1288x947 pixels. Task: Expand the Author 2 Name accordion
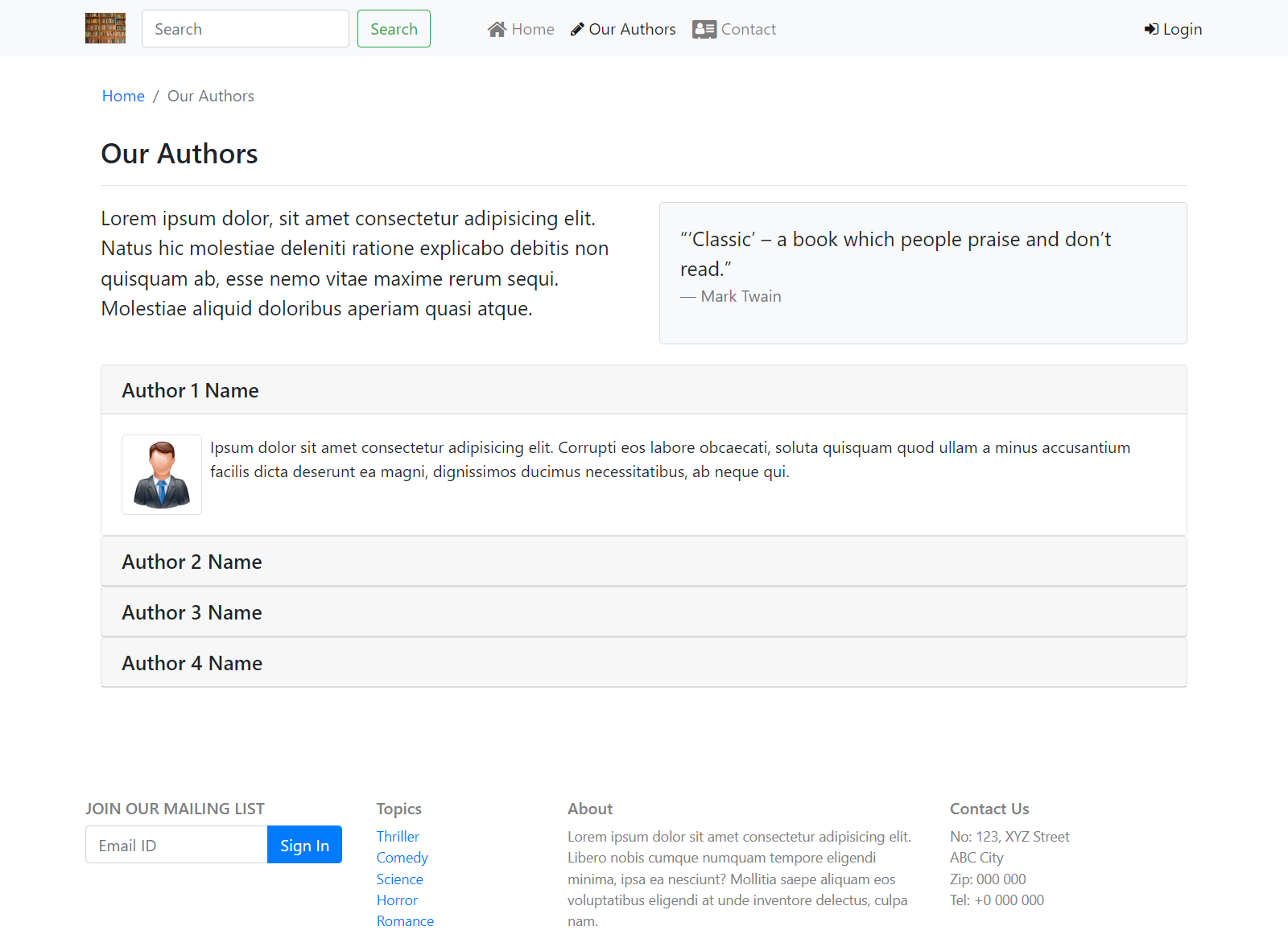tap(192, 561)
